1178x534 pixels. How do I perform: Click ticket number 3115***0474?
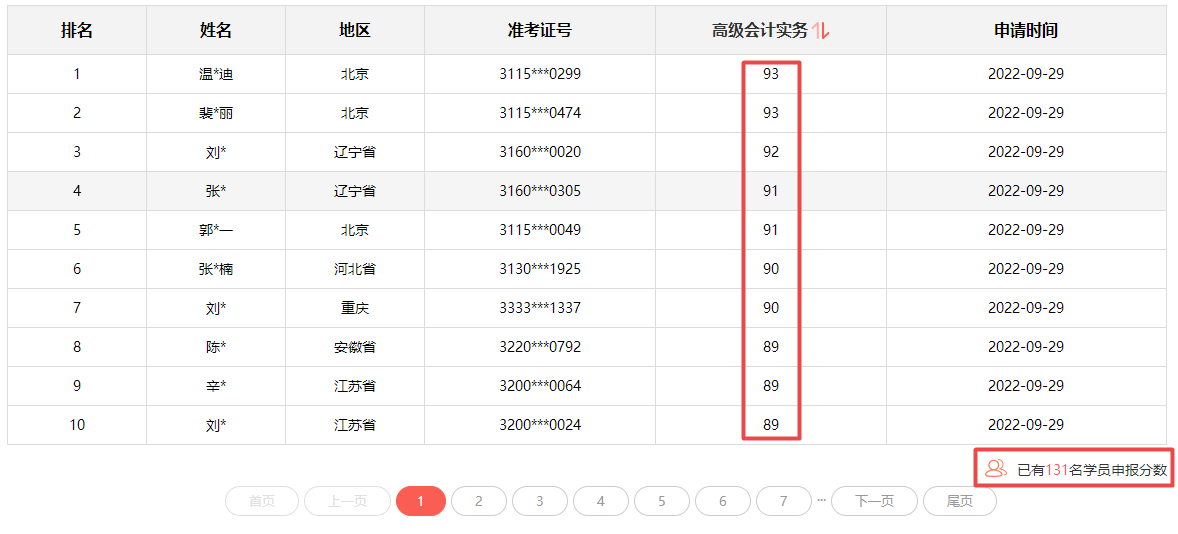pos(539,113)
